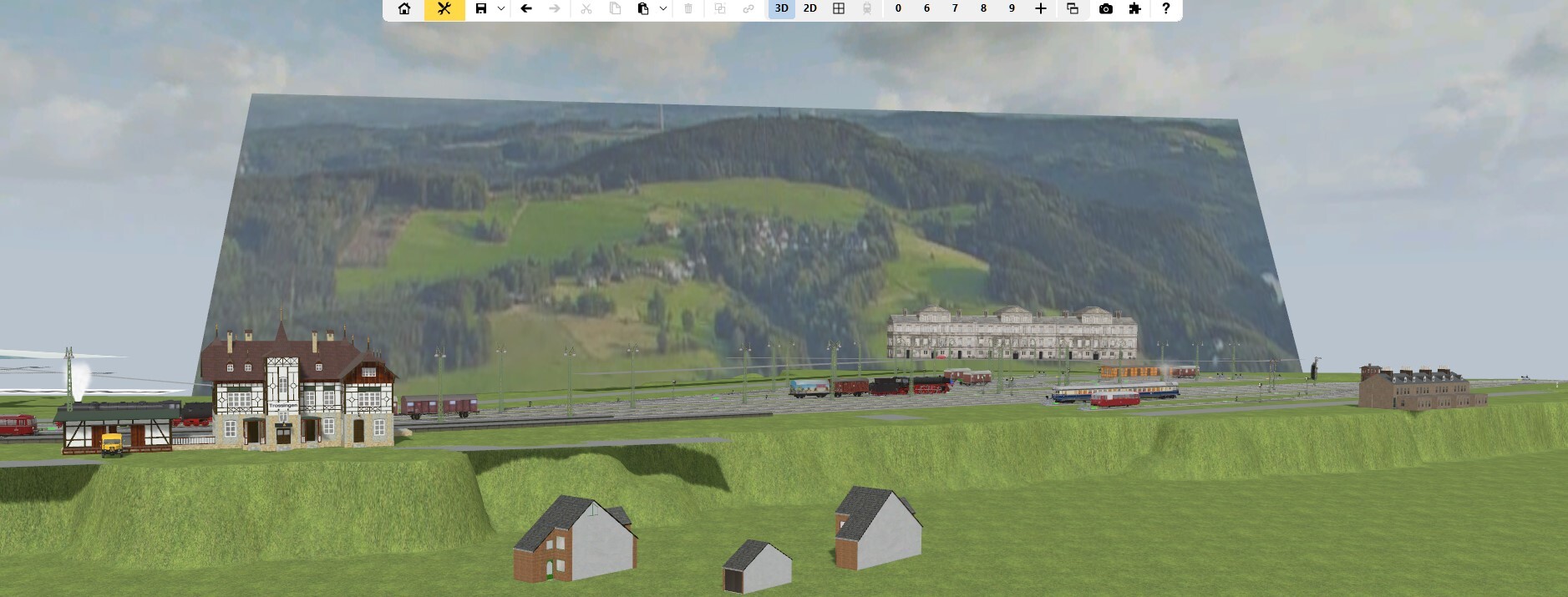Click the scissors cut icon
The image size is (1568, 597).
[586, 9]
